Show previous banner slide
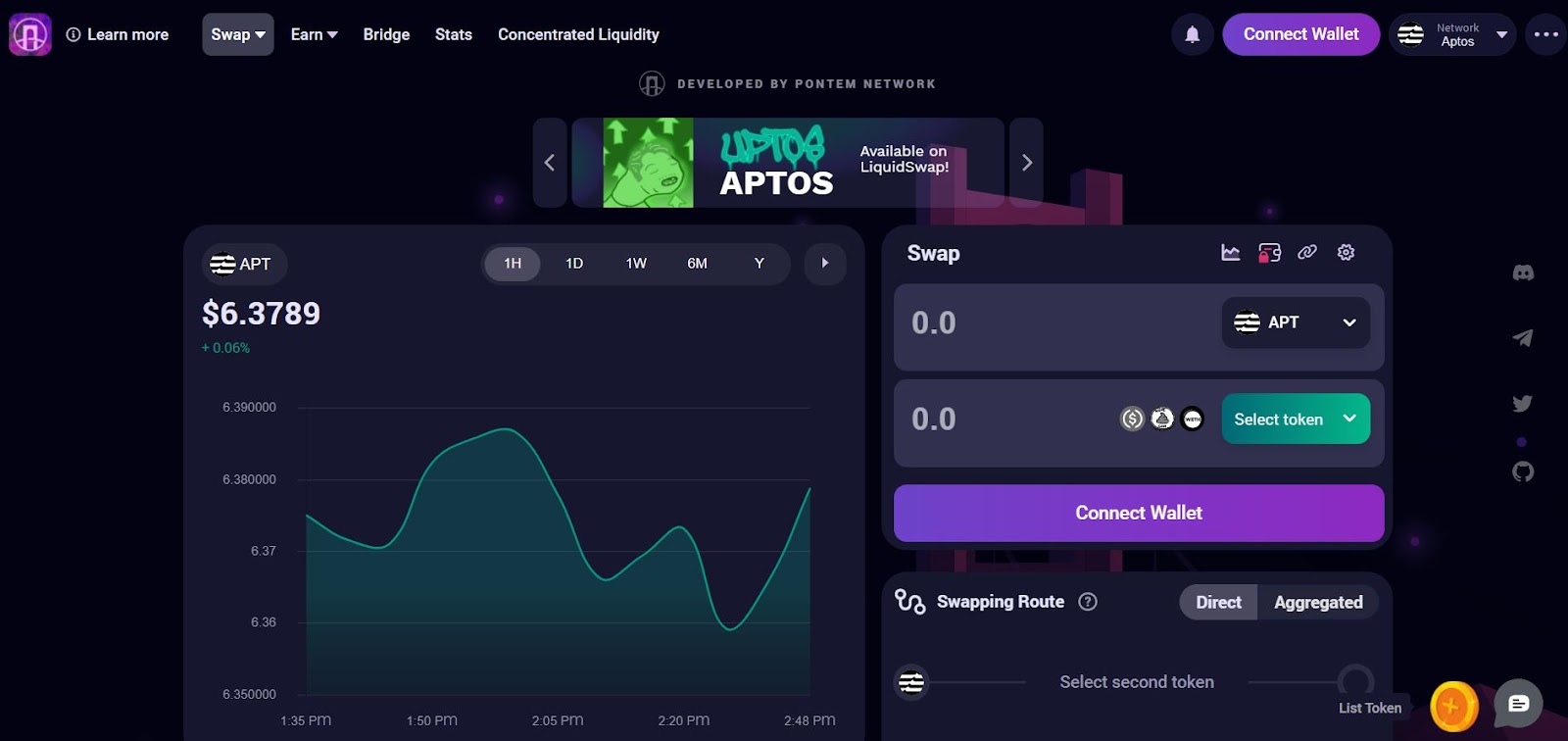The image size is (1568, 741). point(550,163)
